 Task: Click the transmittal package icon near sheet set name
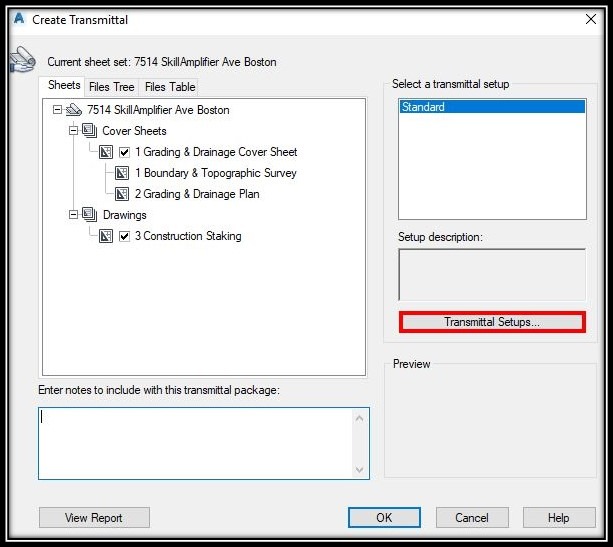22,60
